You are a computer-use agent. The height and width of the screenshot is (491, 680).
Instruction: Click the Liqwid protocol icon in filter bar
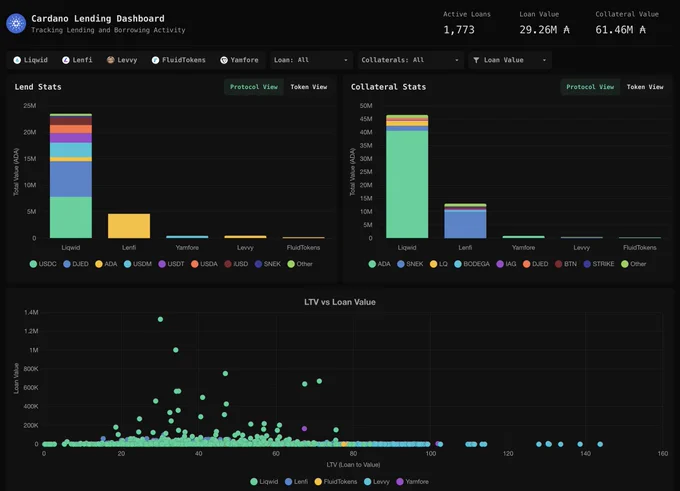click(17, 60)
